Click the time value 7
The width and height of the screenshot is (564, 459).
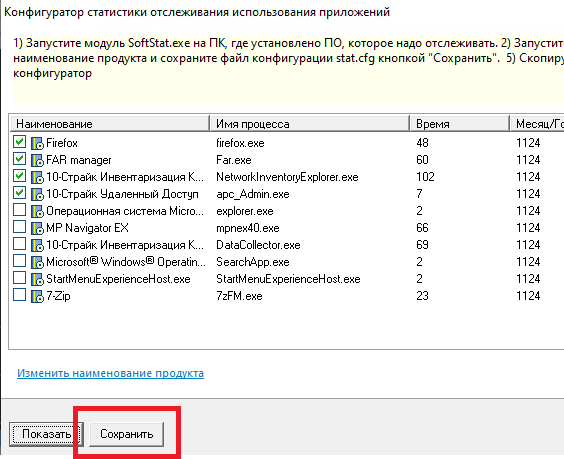419,194
